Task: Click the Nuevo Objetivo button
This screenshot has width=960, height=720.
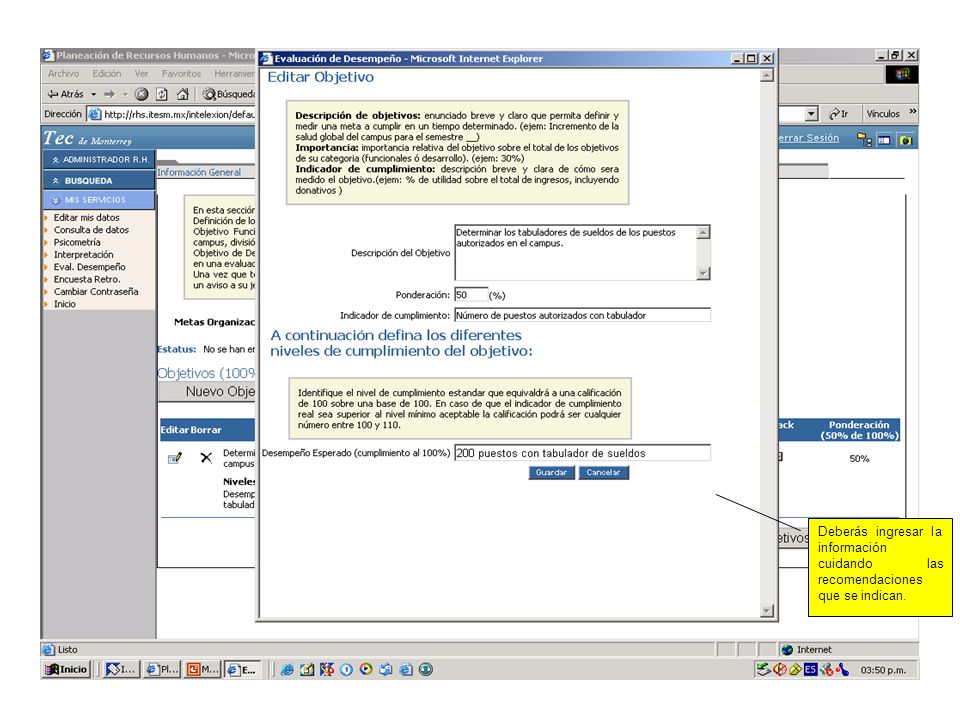Action: pyautogui.click(x=208, y=392)
